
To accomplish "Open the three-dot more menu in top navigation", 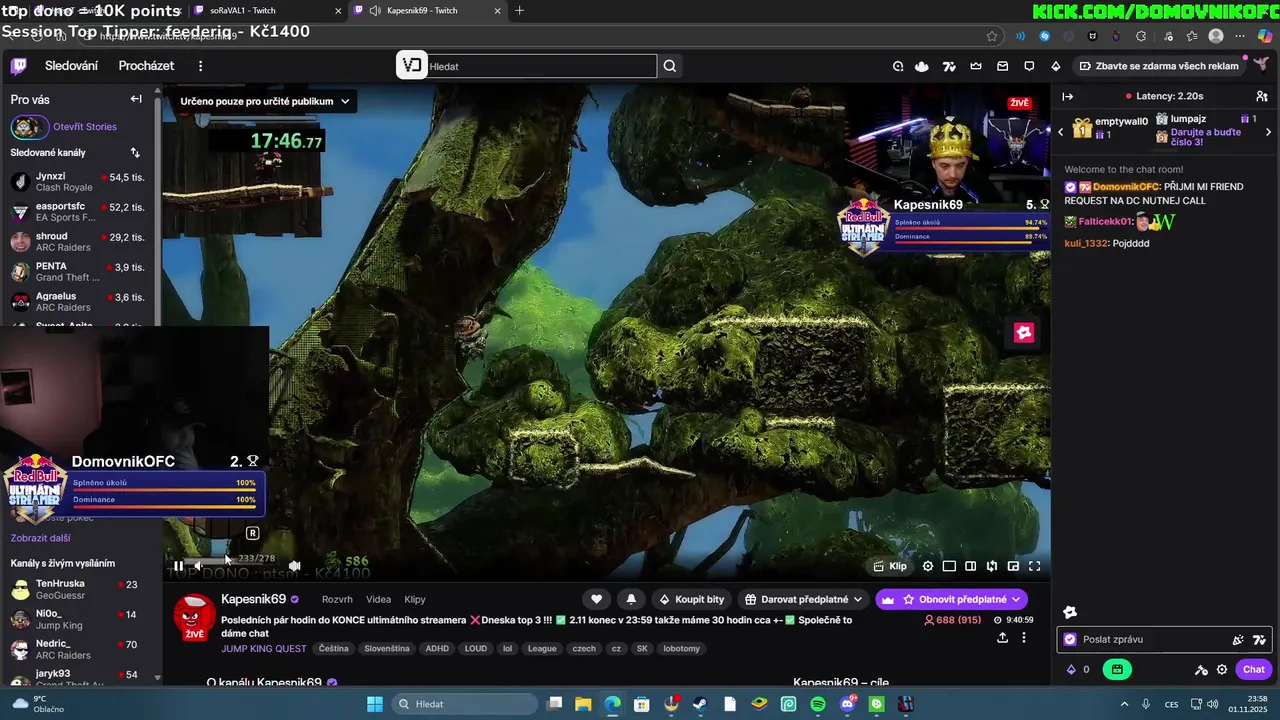I will 200,66.
